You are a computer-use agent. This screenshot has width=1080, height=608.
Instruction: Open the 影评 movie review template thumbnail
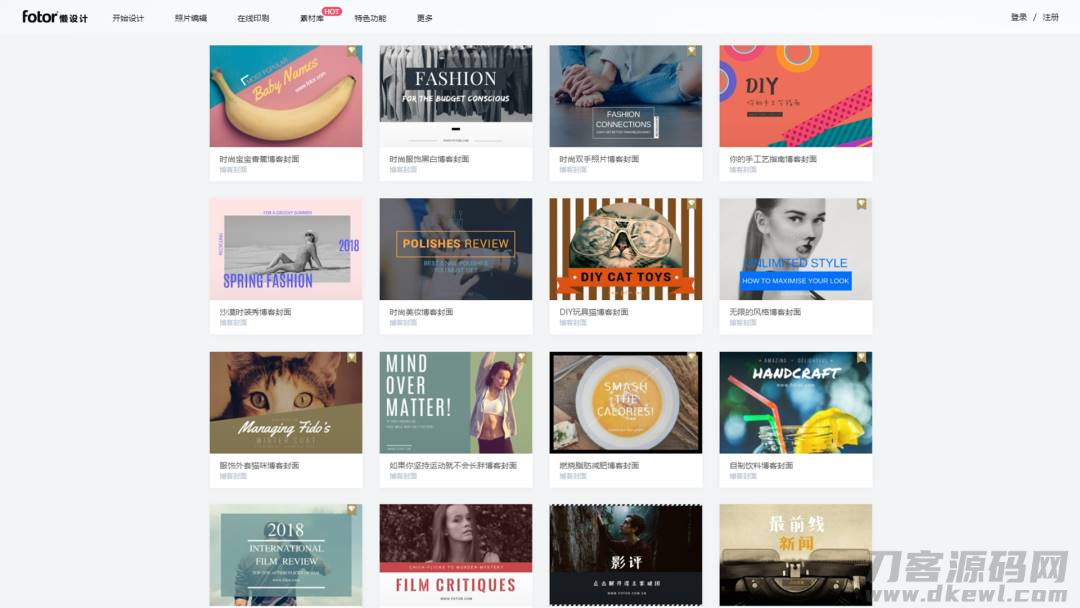click(x=625, y=555)
